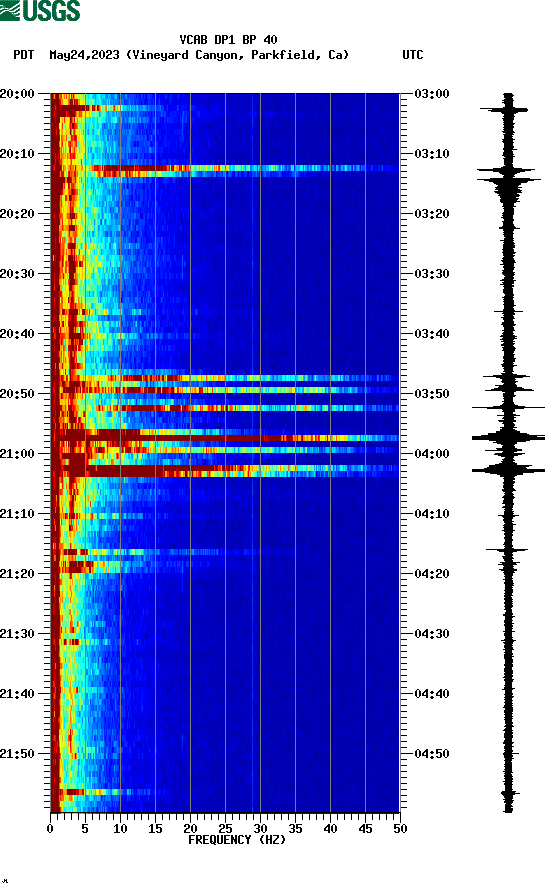The image size is (552, 892).
Task: Click the location text 'Vineyard Canyon, Parkfield, Ca'
Action: coord(238,55)
